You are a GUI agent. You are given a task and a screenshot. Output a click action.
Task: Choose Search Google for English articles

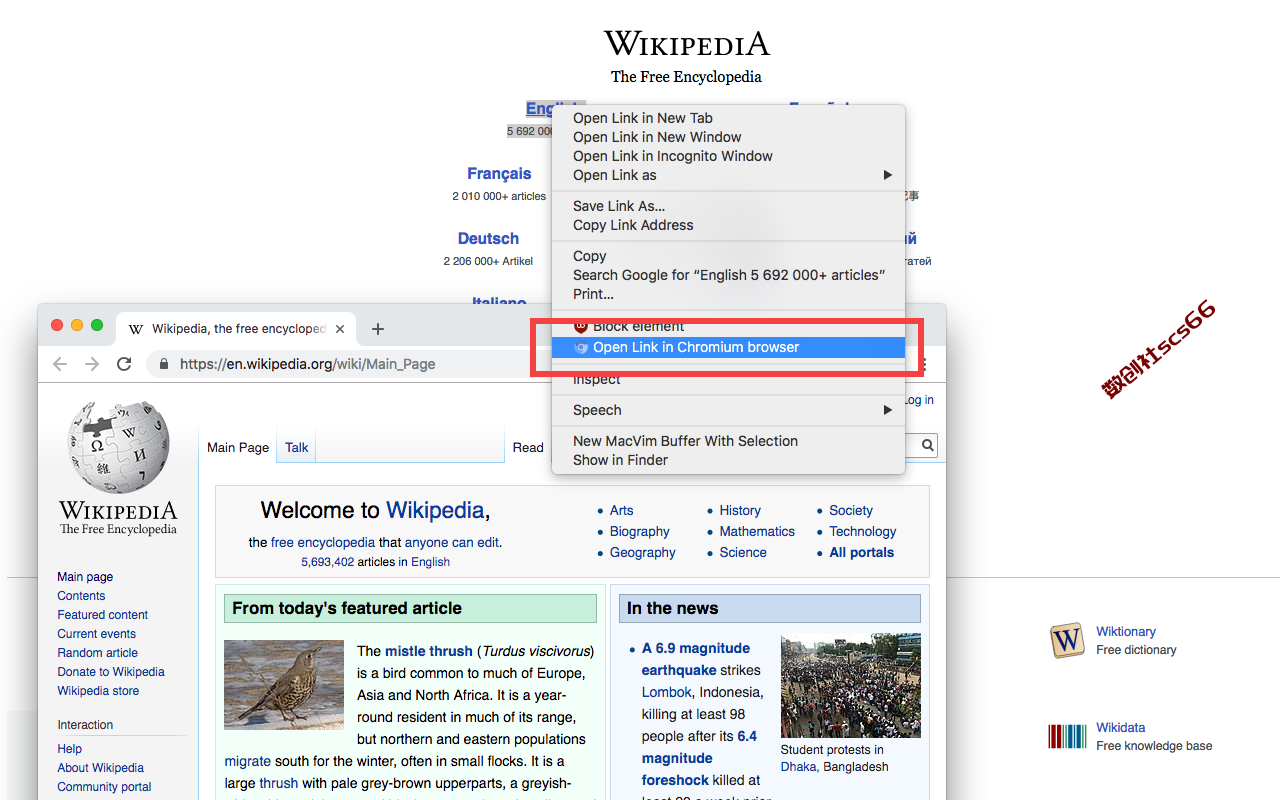(x=728, y=275)
